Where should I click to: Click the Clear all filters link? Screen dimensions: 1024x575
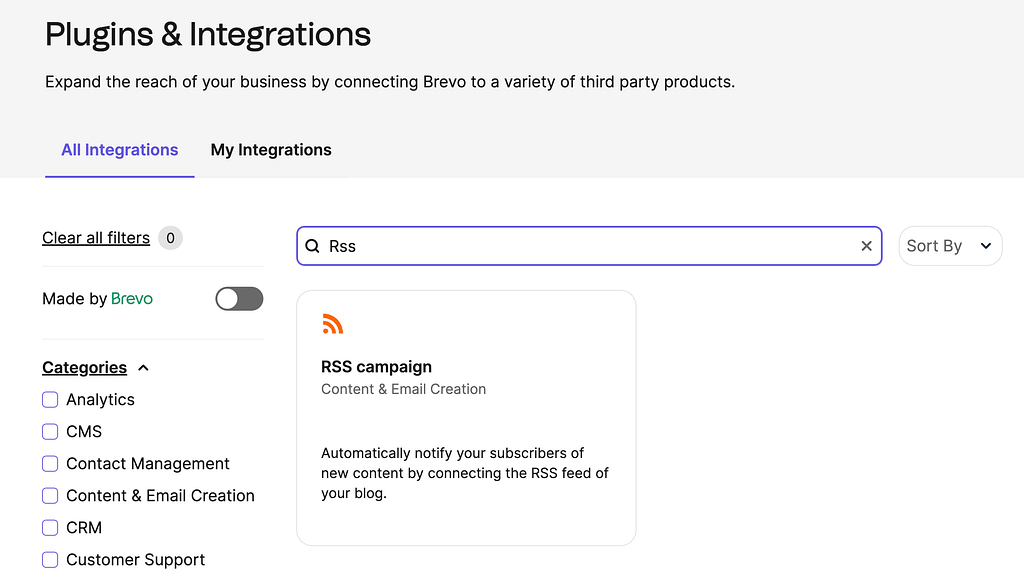click(96, 238)
